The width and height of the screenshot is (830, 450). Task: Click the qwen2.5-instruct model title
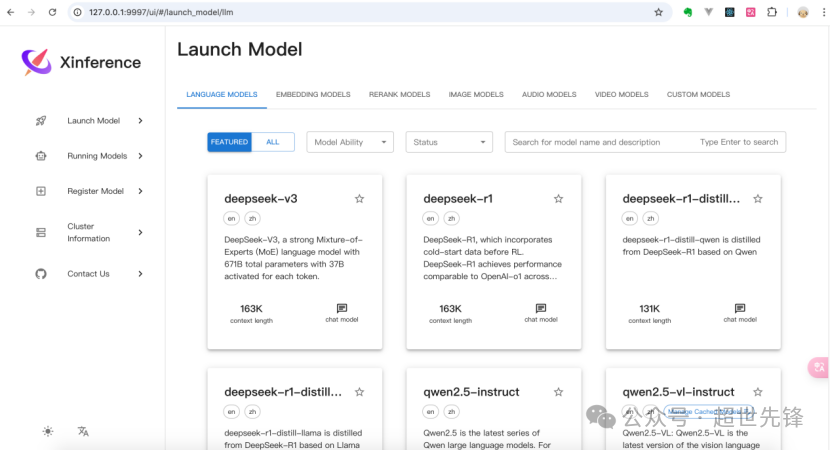click(471, 392)
